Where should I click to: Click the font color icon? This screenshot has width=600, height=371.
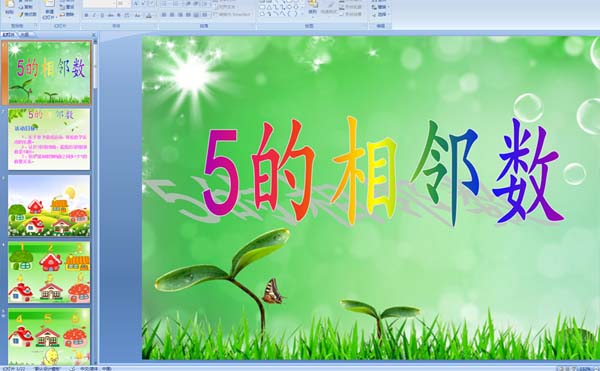click(x=149, y=15)
